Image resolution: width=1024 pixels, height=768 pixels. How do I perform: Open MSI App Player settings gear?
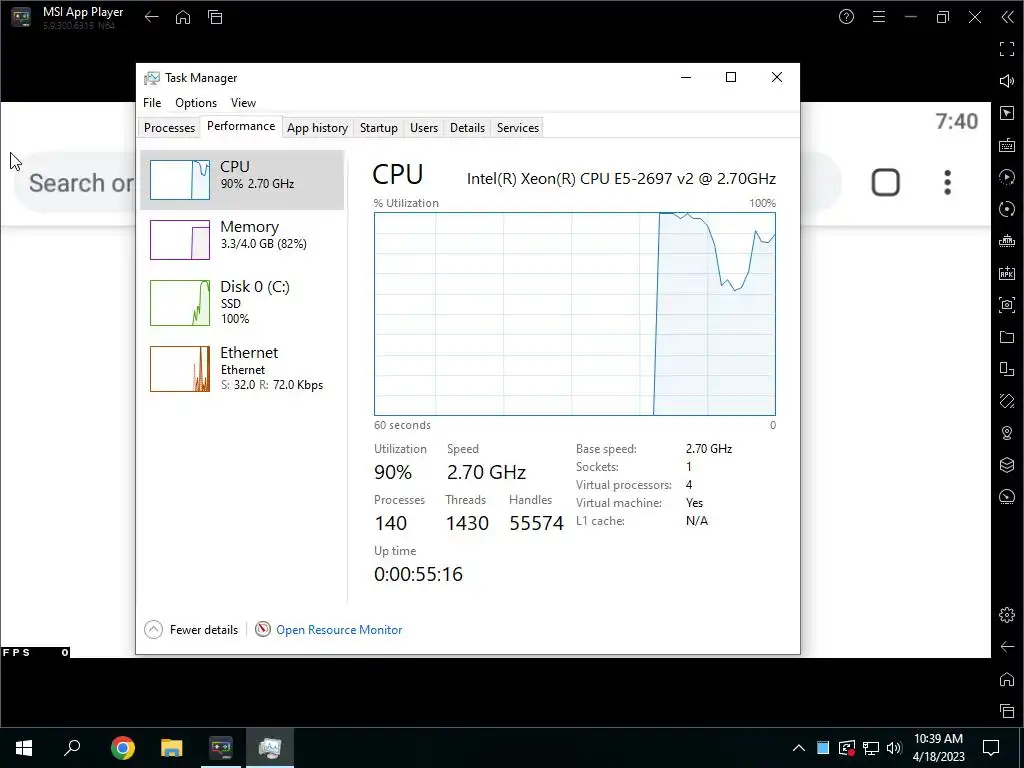tap(1007, 615)
